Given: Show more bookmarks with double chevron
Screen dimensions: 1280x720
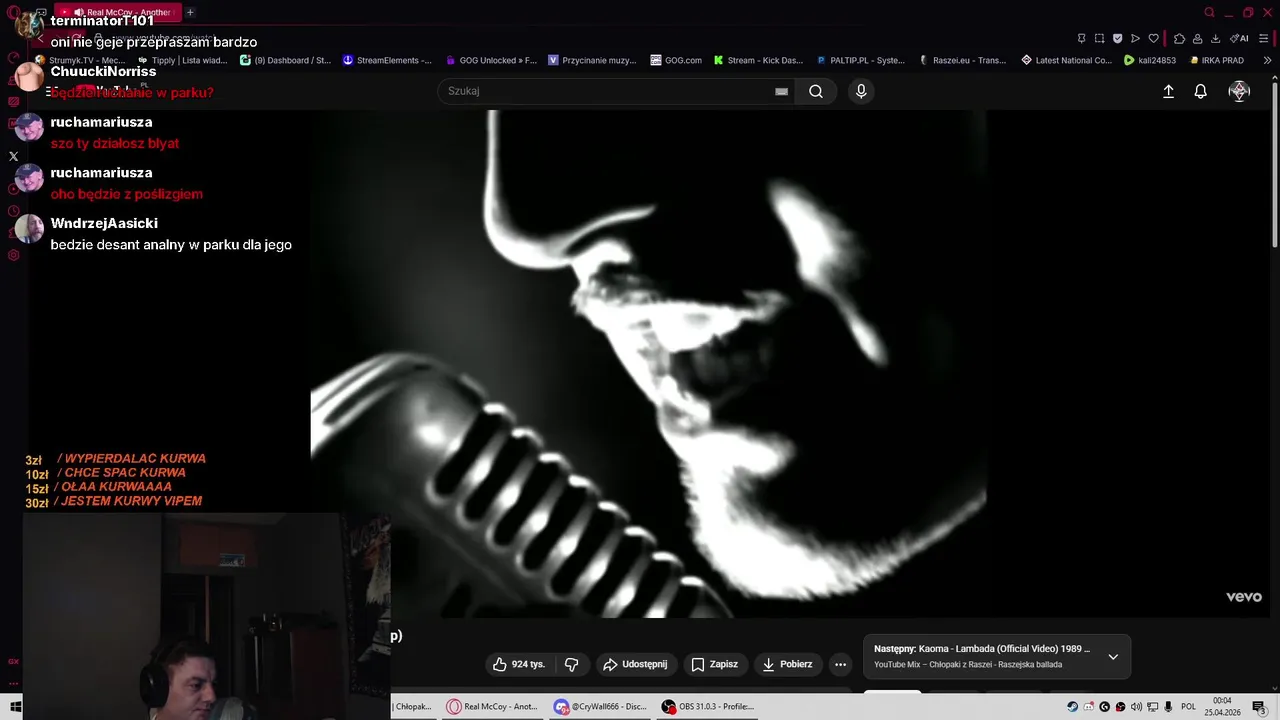Looking at the screenshot, I should [x=1268, y=60].
